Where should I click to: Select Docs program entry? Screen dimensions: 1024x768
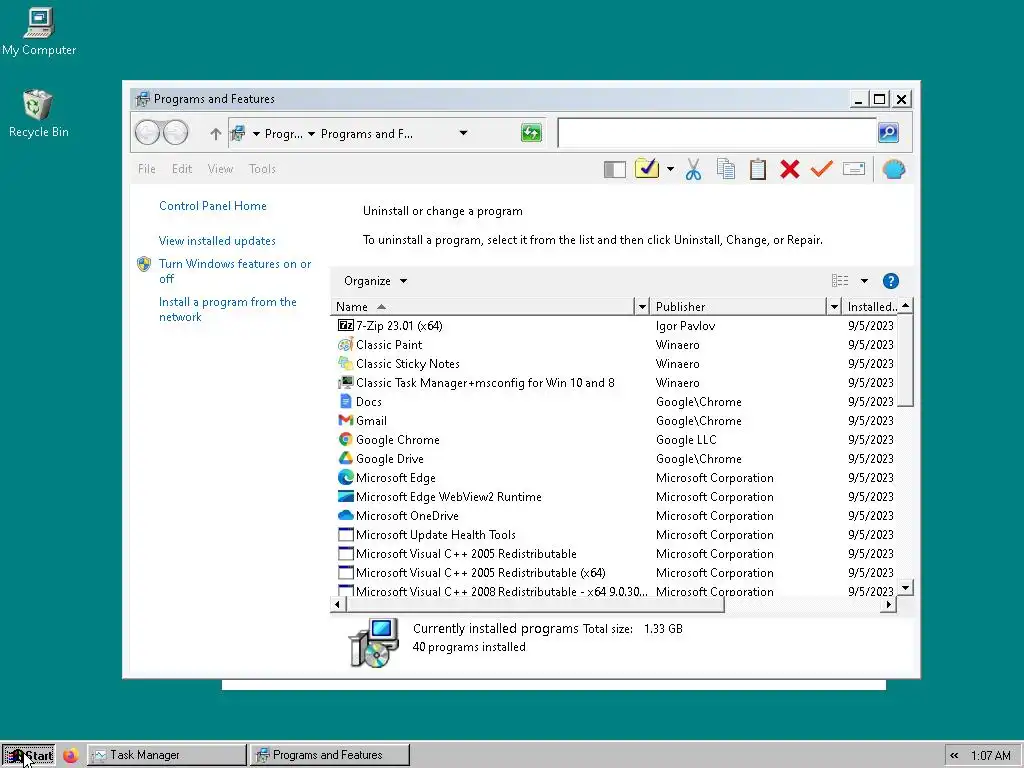click(368, 402)
